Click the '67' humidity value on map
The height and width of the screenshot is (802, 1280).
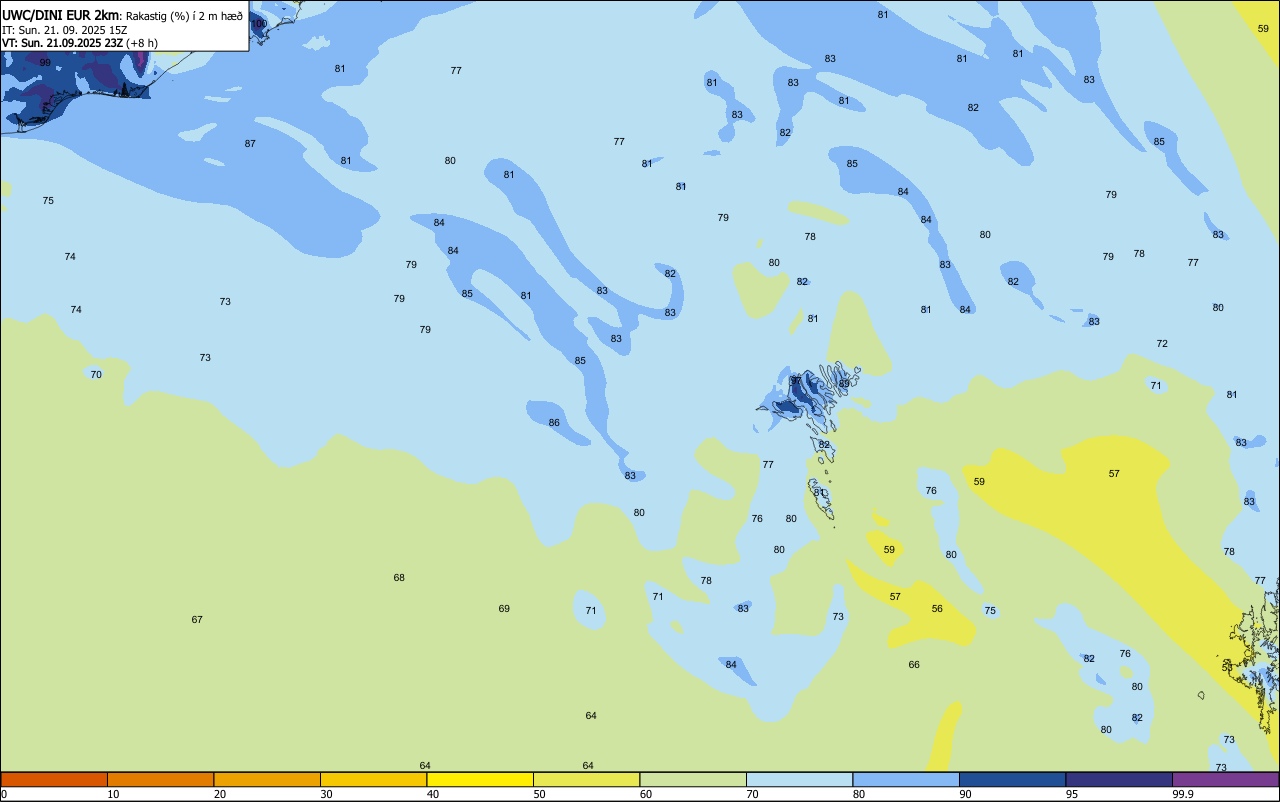197,620
